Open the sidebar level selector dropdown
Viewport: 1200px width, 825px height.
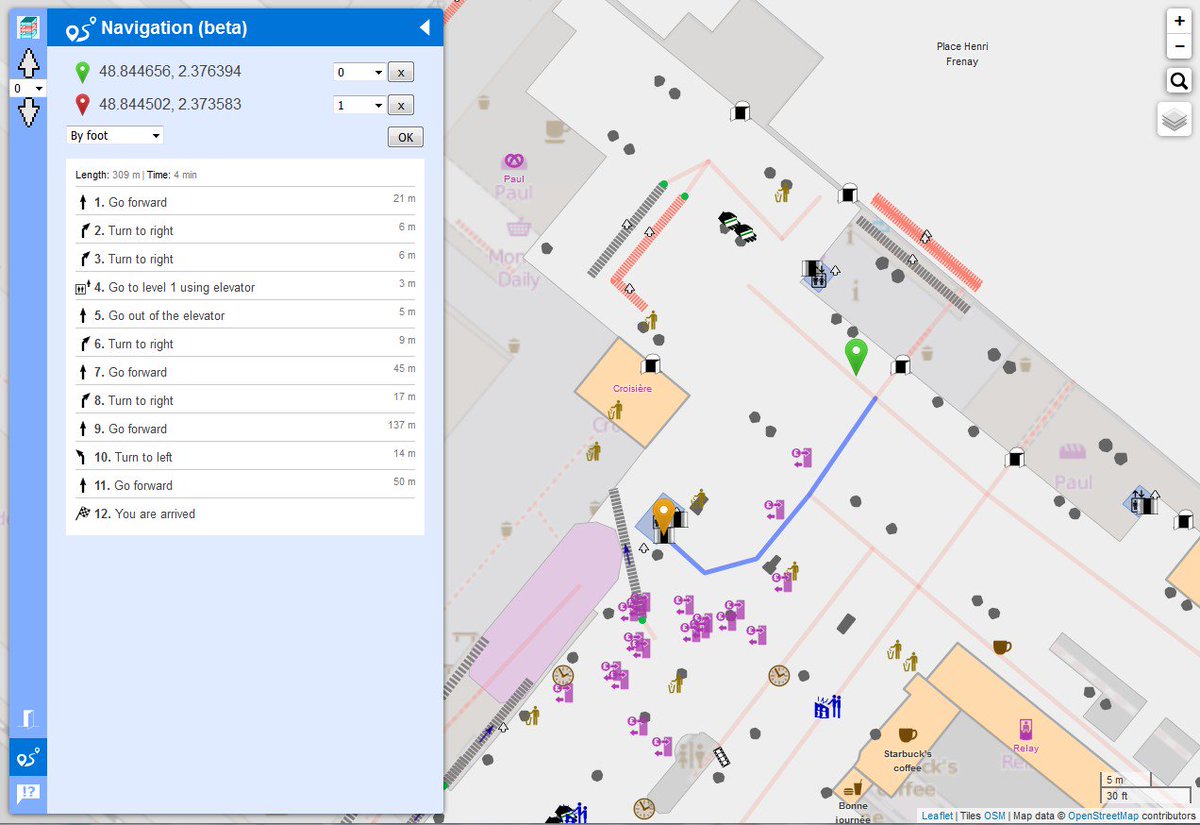[28, 88]
